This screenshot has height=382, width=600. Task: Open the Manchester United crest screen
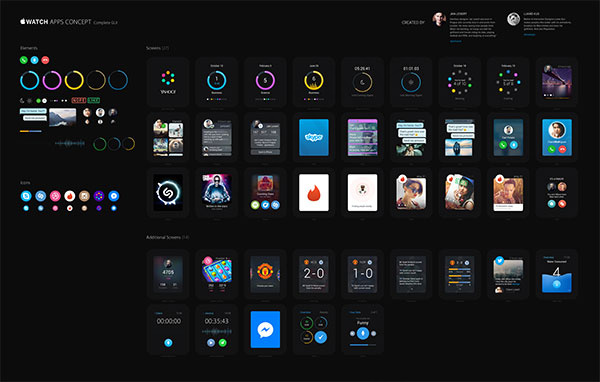click(x=265, y=274)
